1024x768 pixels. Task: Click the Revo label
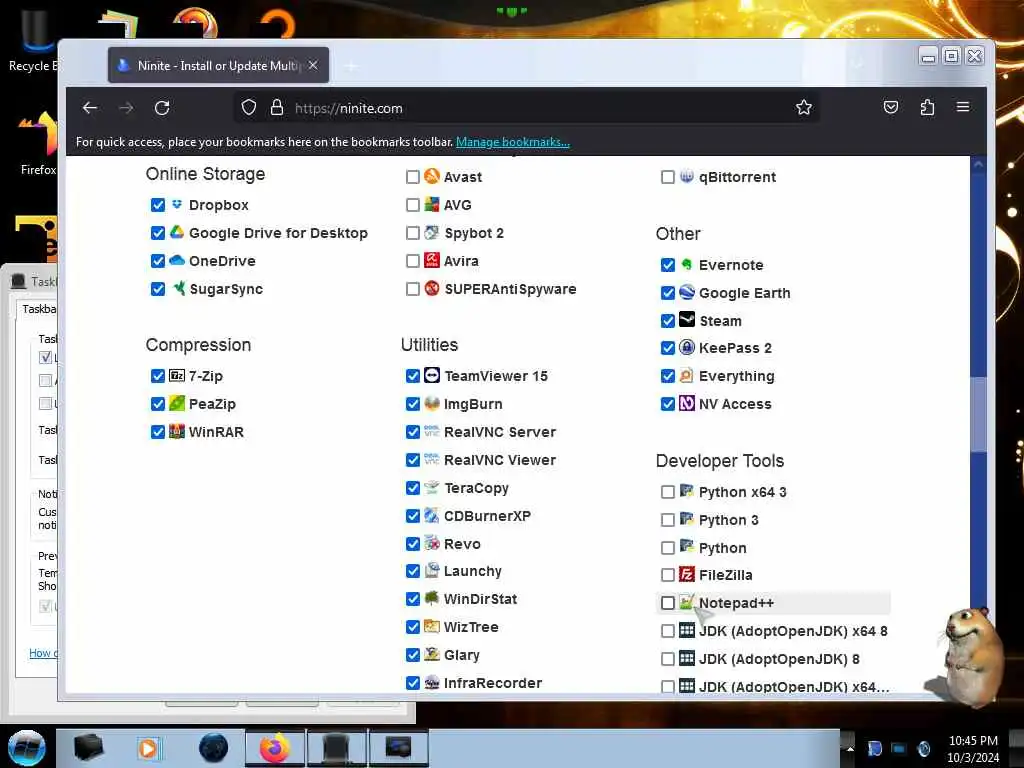(462, 544)
